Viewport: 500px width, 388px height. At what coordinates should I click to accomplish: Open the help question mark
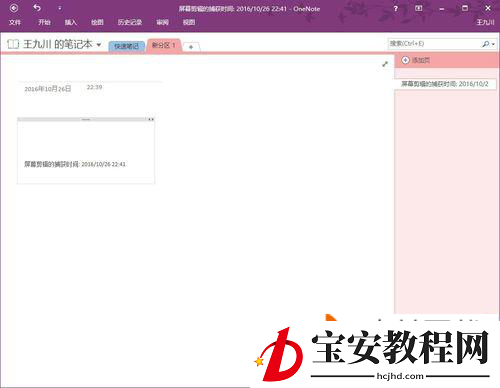pos(395,8)
